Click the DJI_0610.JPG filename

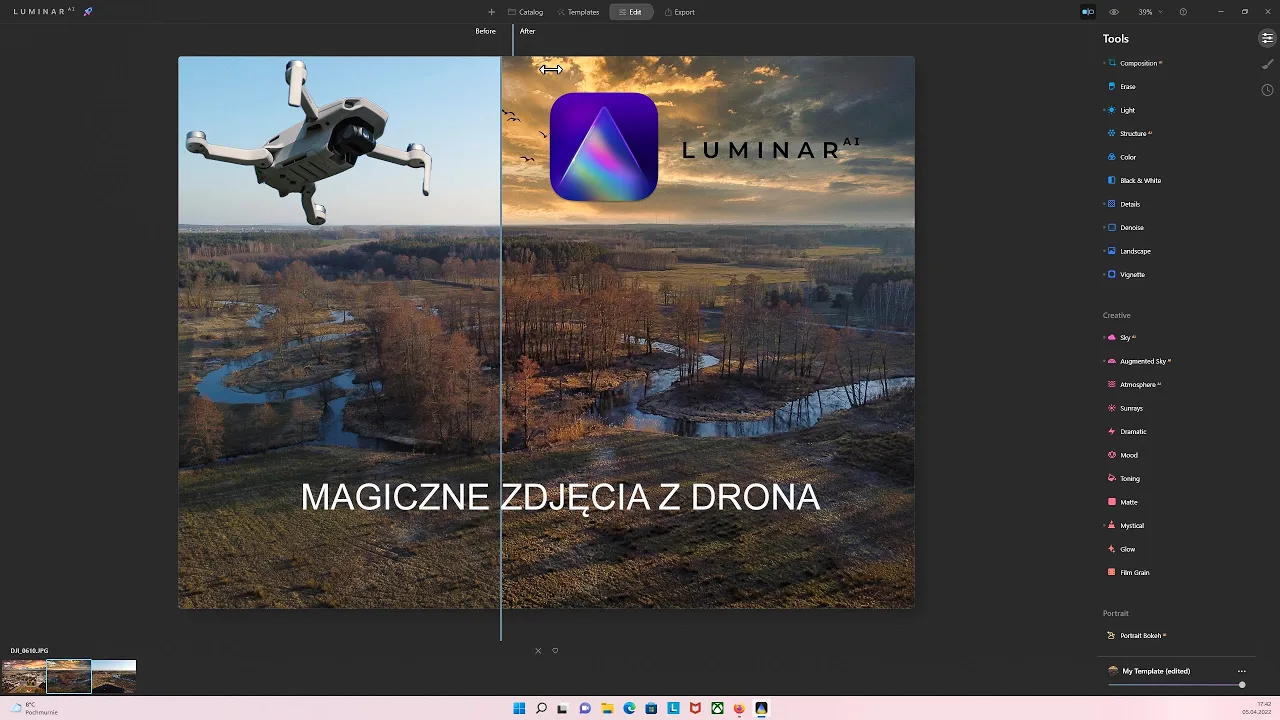coord(29,651)
